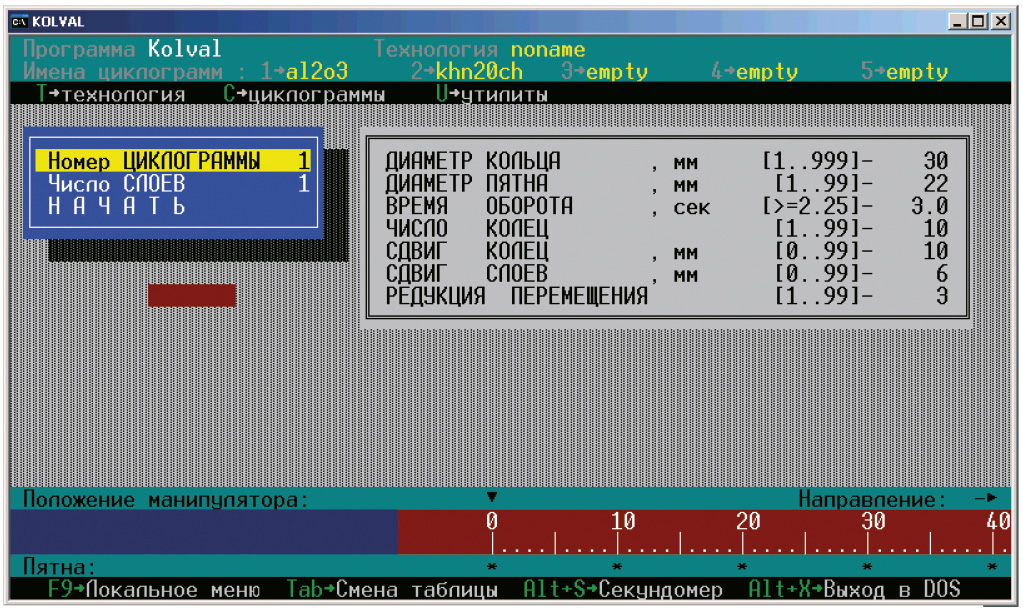Viewport: 1023px width, 611px height.
Task: Maximize the KOLVAL window
Action: coord(979,22)
